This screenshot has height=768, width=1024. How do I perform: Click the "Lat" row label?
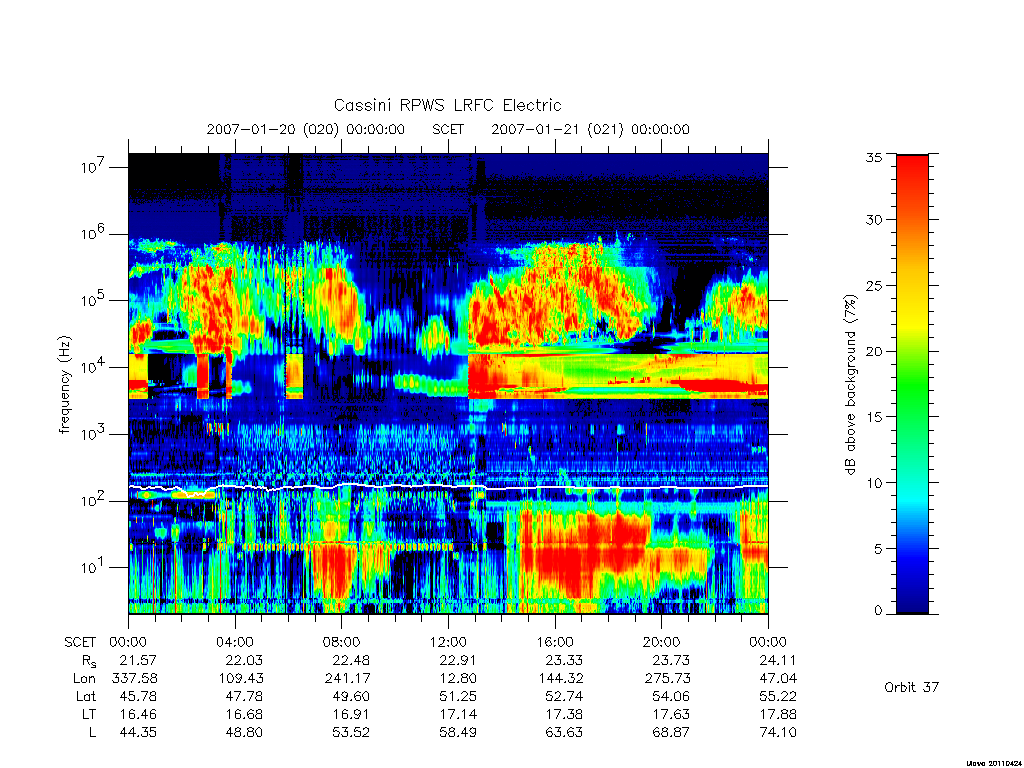pos(86,696)
